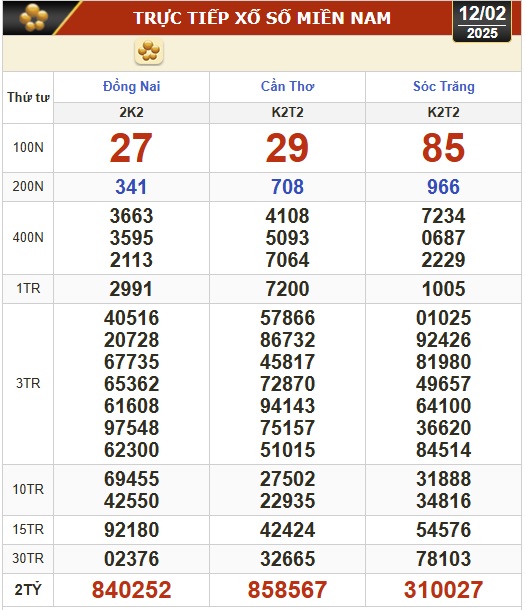Click the 100N result 29
This screenshot has width=525, height=610.
click(x=287, y=148)
